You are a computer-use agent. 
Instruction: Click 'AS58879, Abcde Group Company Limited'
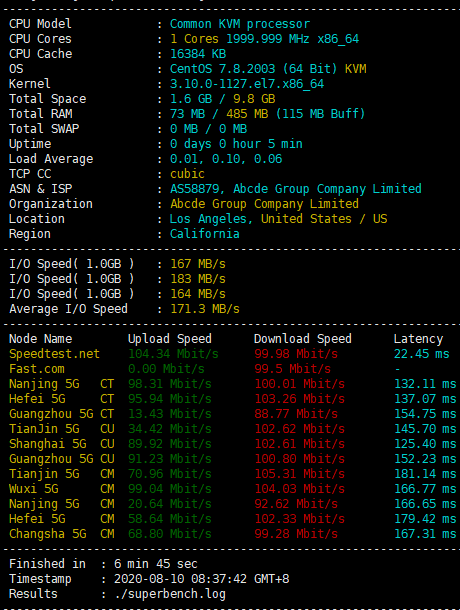[x=296, y=189]
